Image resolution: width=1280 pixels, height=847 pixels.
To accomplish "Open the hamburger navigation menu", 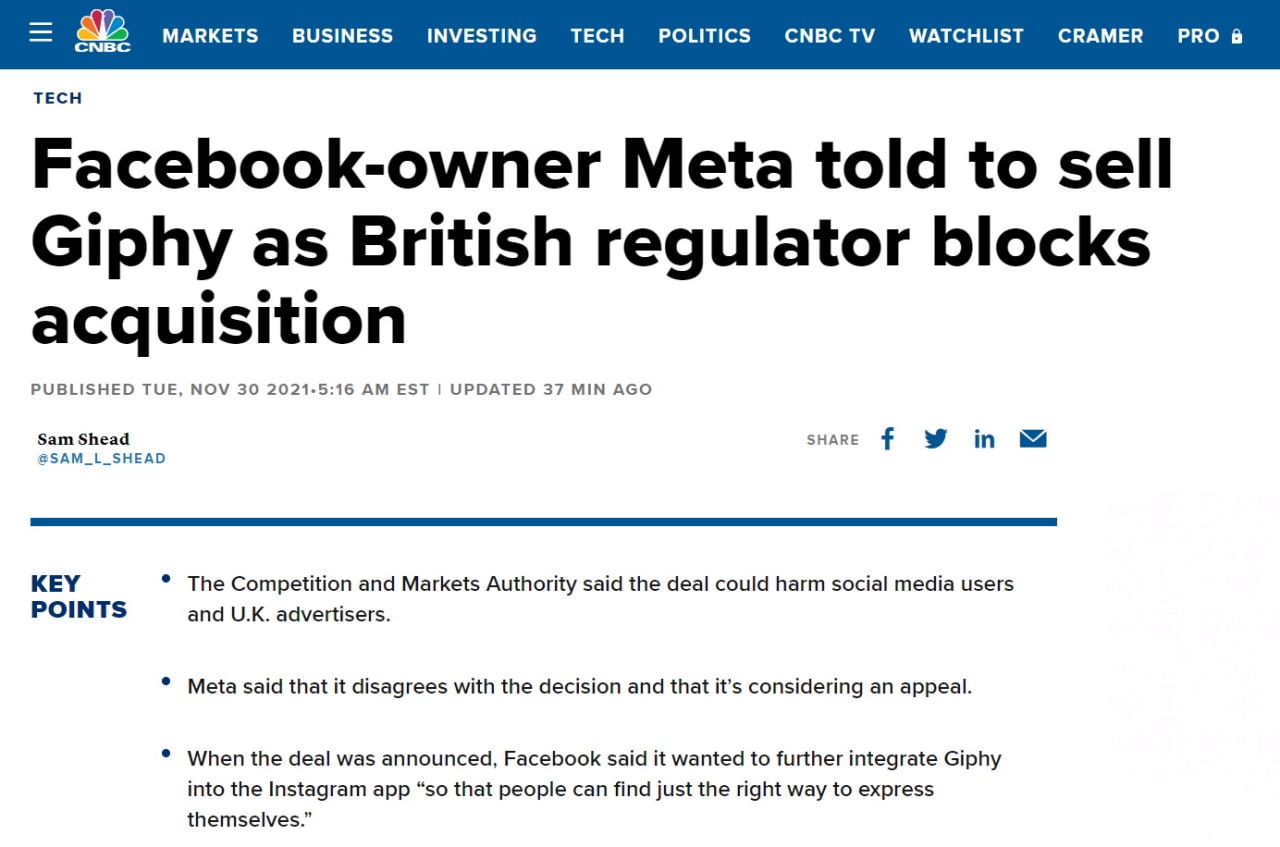I will (40, 33).
